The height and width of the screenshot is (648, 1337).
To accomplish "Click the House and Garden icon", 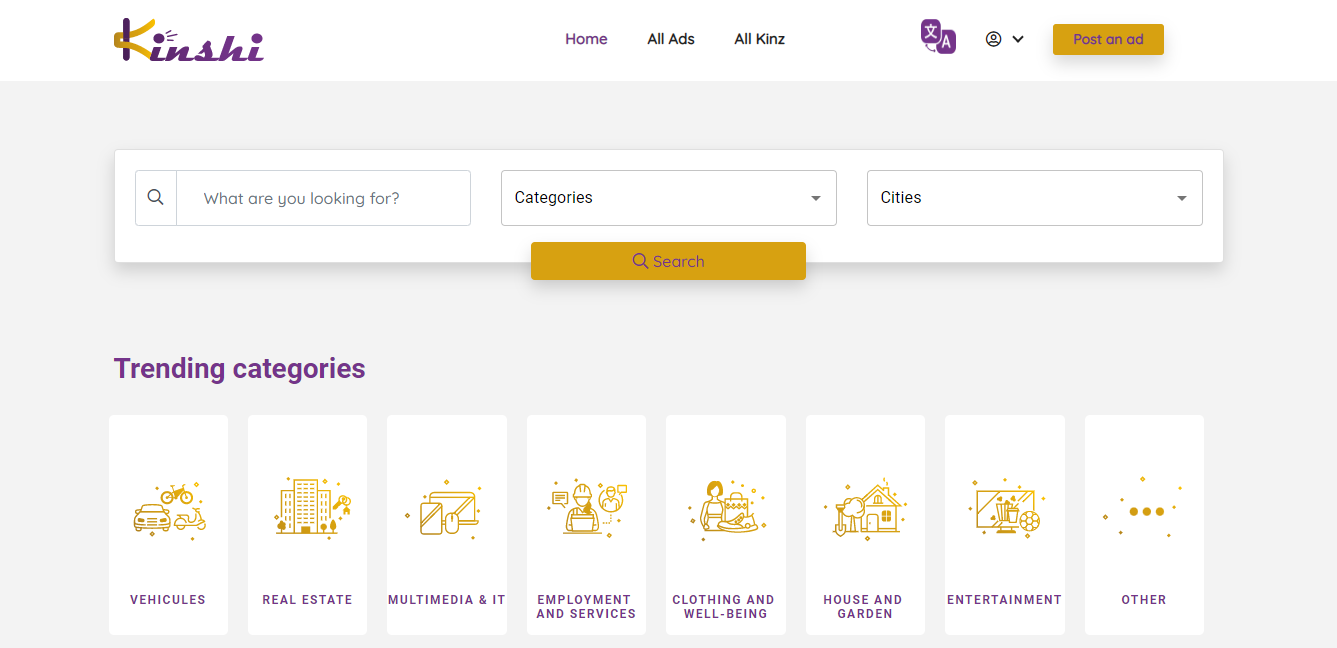I will click(x=865, y=509).
